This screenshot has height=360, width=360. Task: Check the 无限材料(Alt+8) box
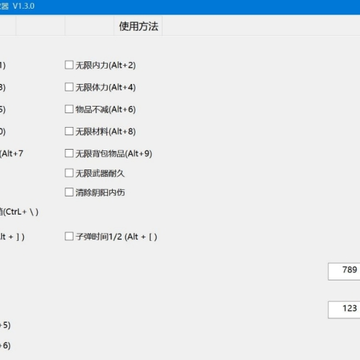pos(69,131)
